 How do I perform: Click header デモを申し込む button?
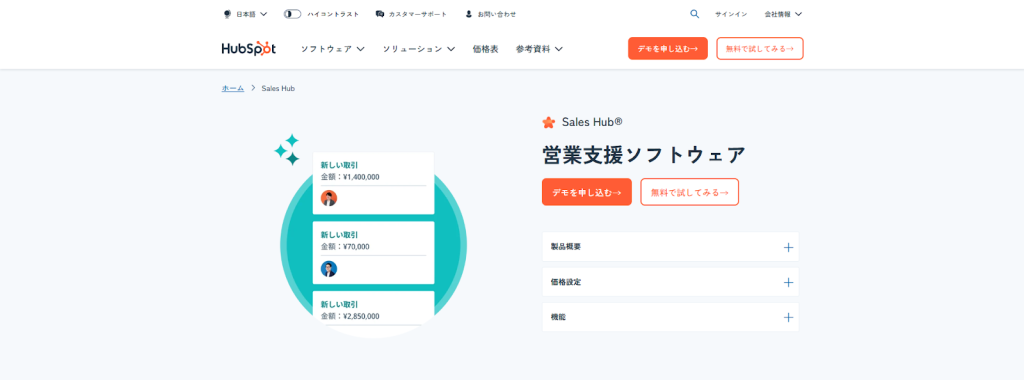click(x=667, y=48)
